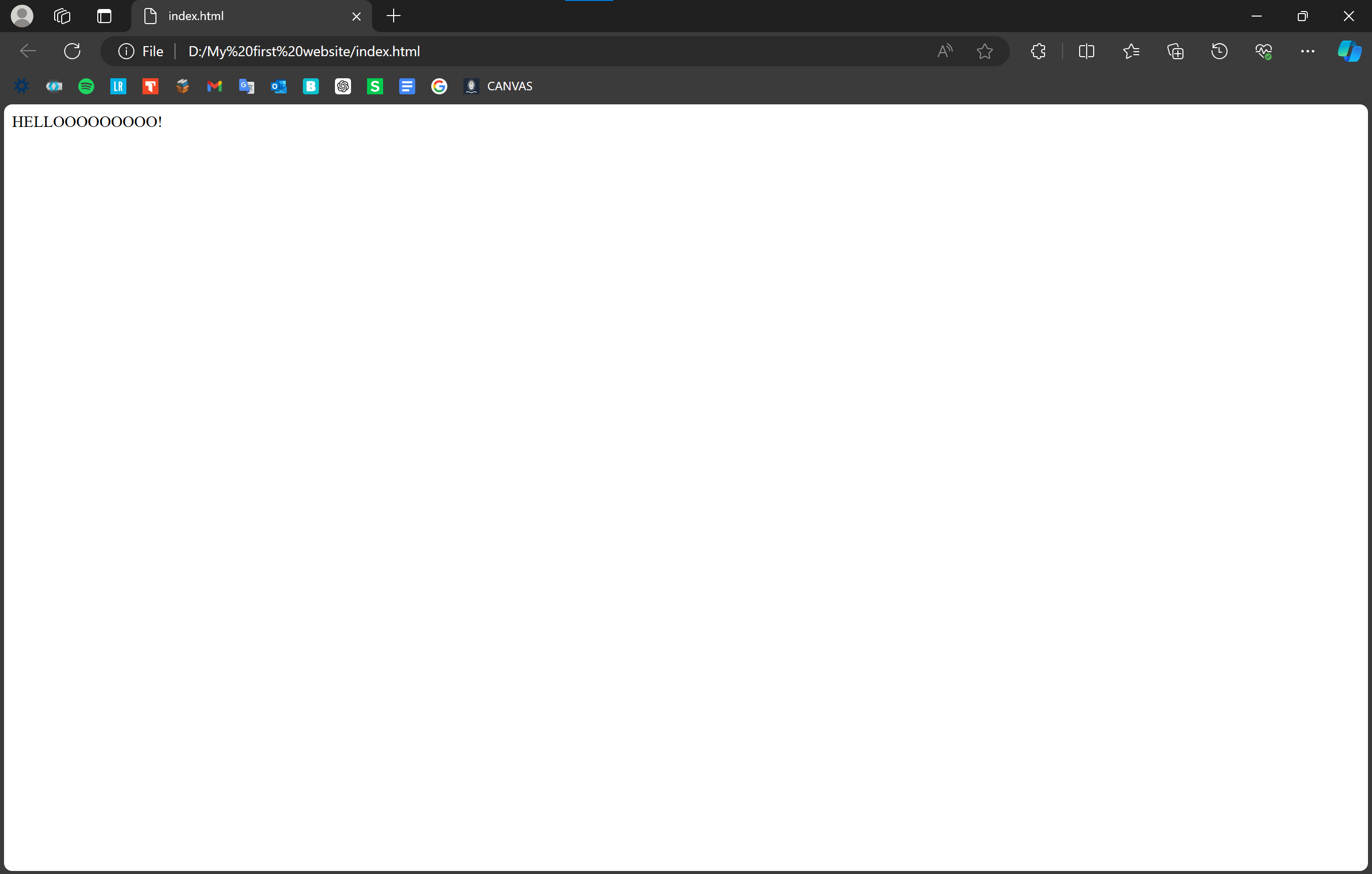Open the Workspaces icon
1372x874 pixels.
[x=62, y=16]
